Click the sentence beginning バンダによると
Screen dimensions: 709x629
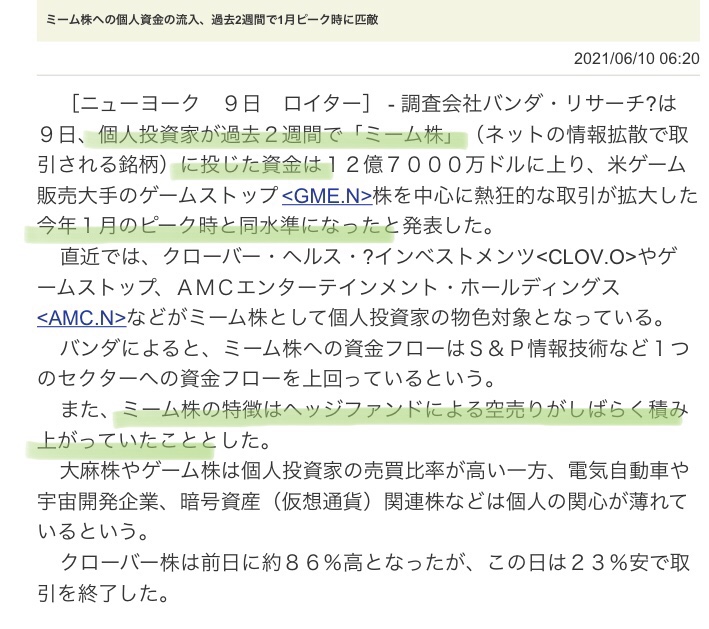click(x=363, y=363)
